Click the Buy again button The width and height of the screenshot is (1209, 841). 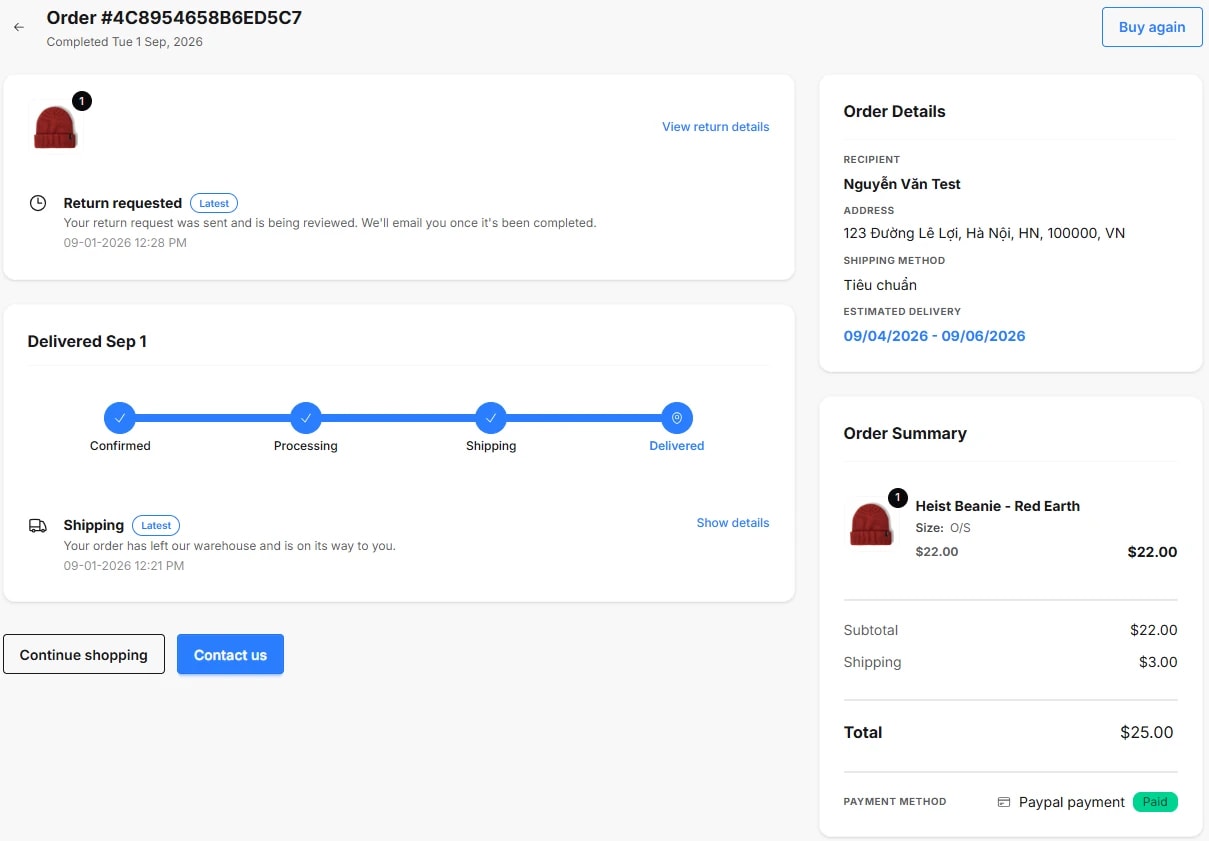click(x=1152, y=27)
